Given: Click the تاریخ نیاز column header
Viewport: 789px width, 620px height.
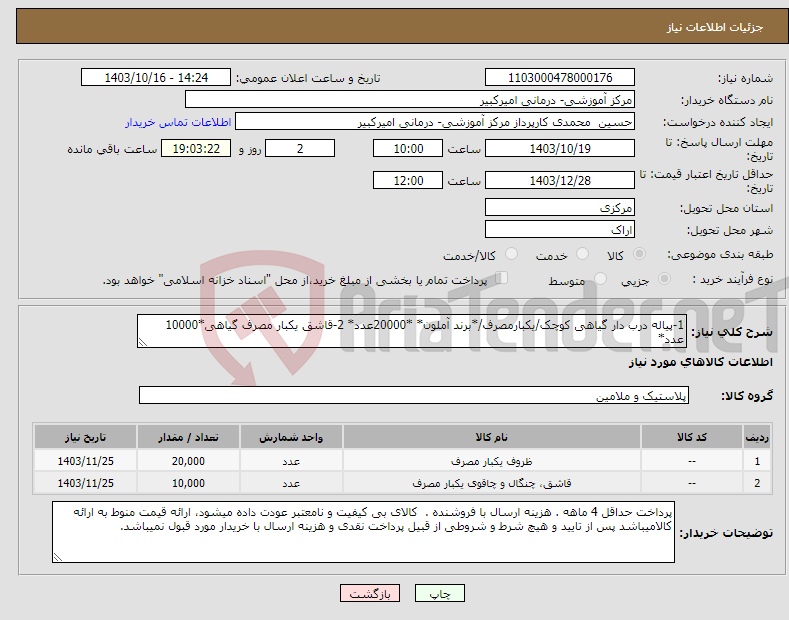Looking at the screenshot, I should coord(86,437).
